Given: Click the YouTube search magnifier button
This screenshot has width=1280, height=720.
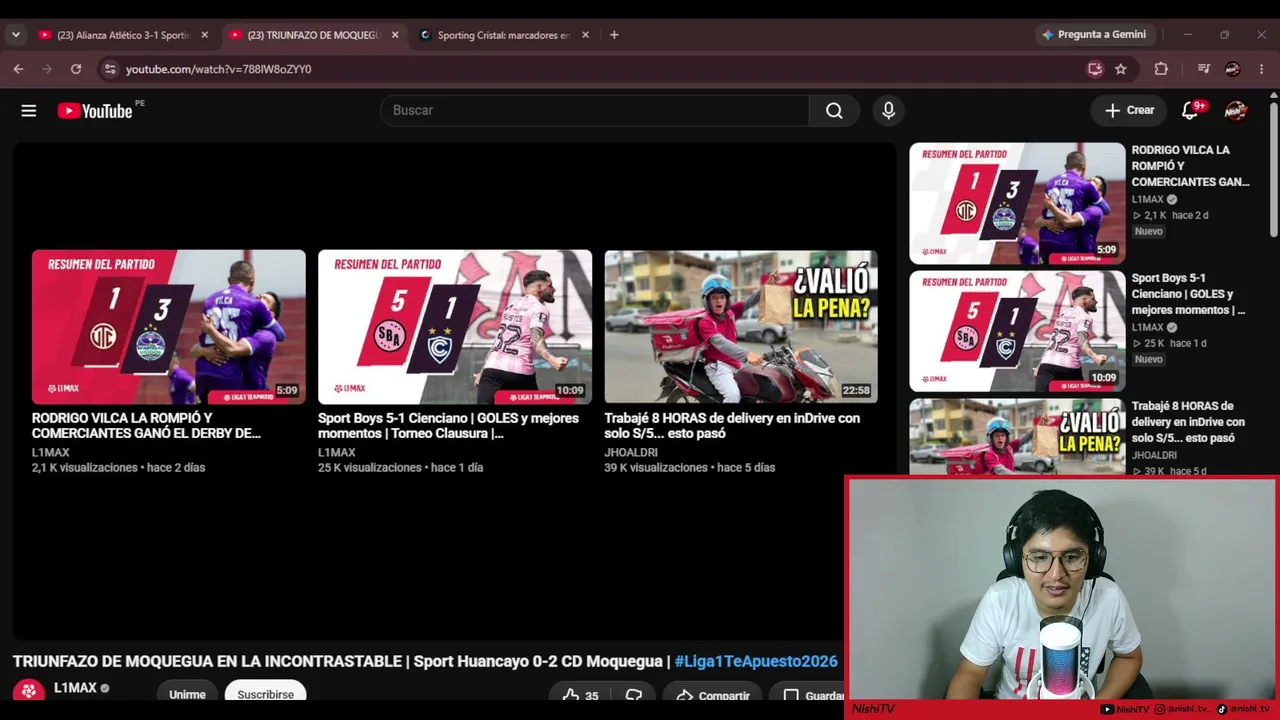Looking at the screenshot, I should click(x=834, y=111).
